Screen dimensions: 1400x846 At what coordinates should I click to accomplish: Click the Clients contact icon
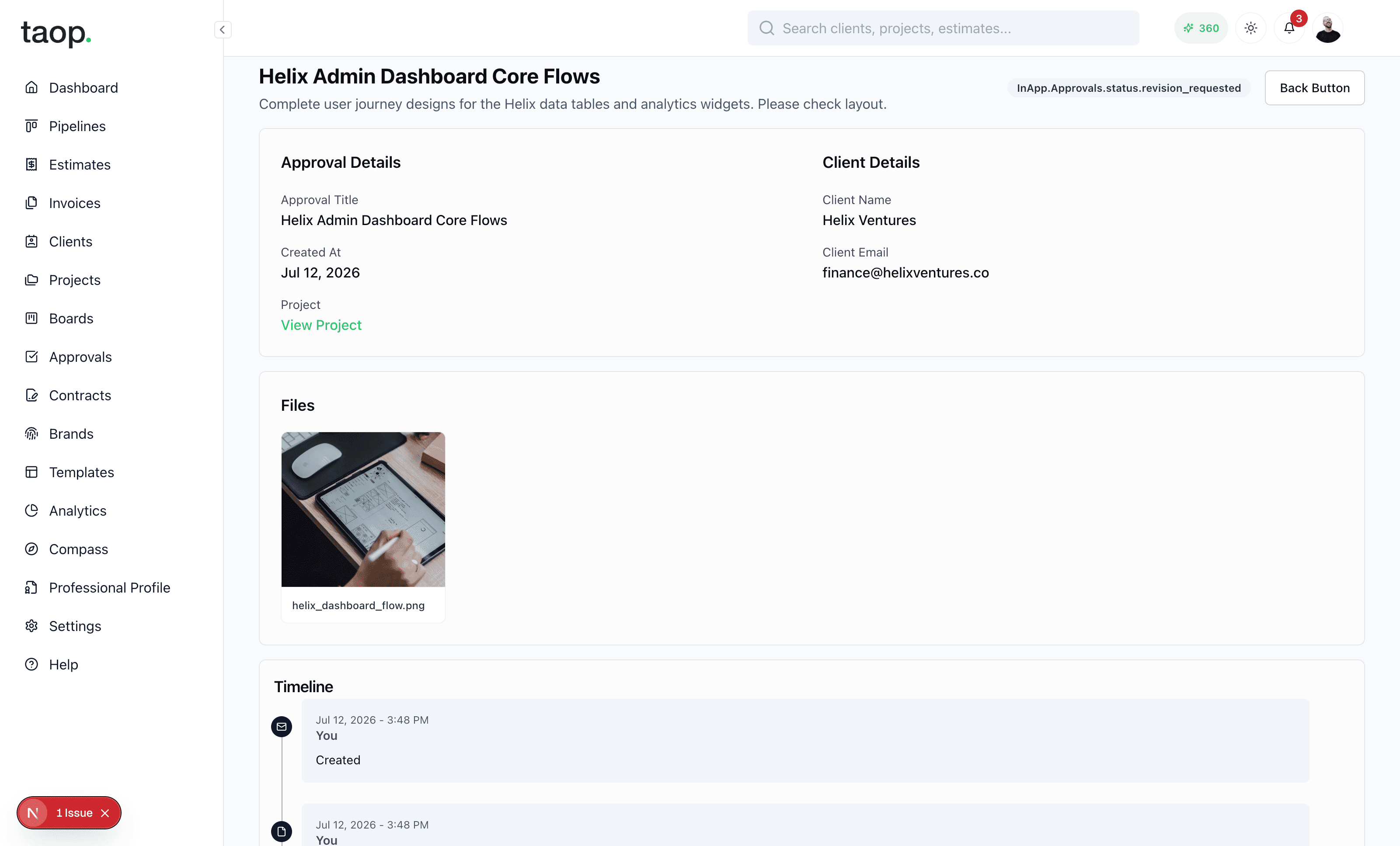click(31, 241)
